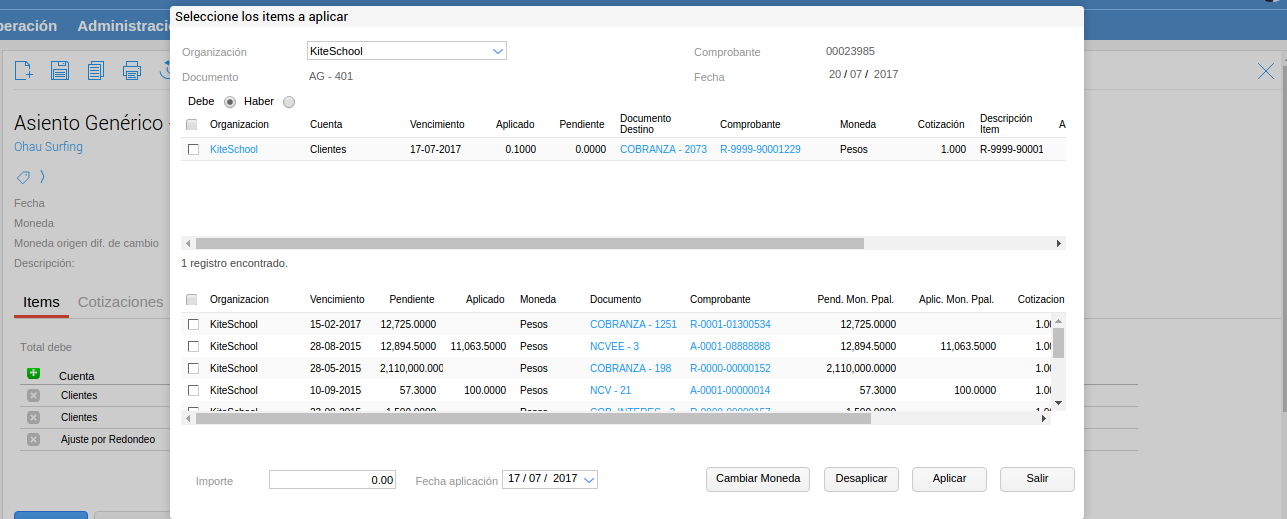Screen dimensions: 1287x519
Task: Click the save diskette icon
Action: click(x=60, y=70)
